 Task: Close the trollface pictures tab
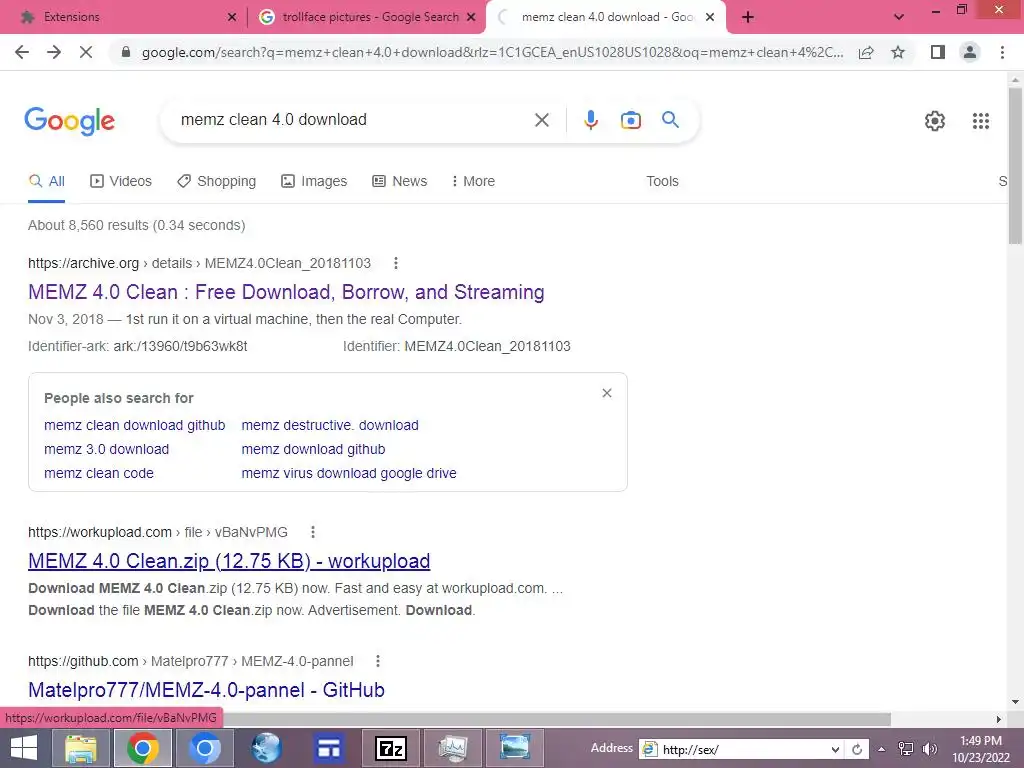471,17
